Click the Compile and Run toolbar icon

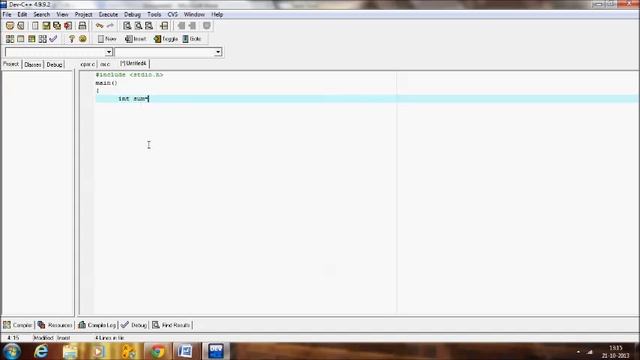[32, 39]
